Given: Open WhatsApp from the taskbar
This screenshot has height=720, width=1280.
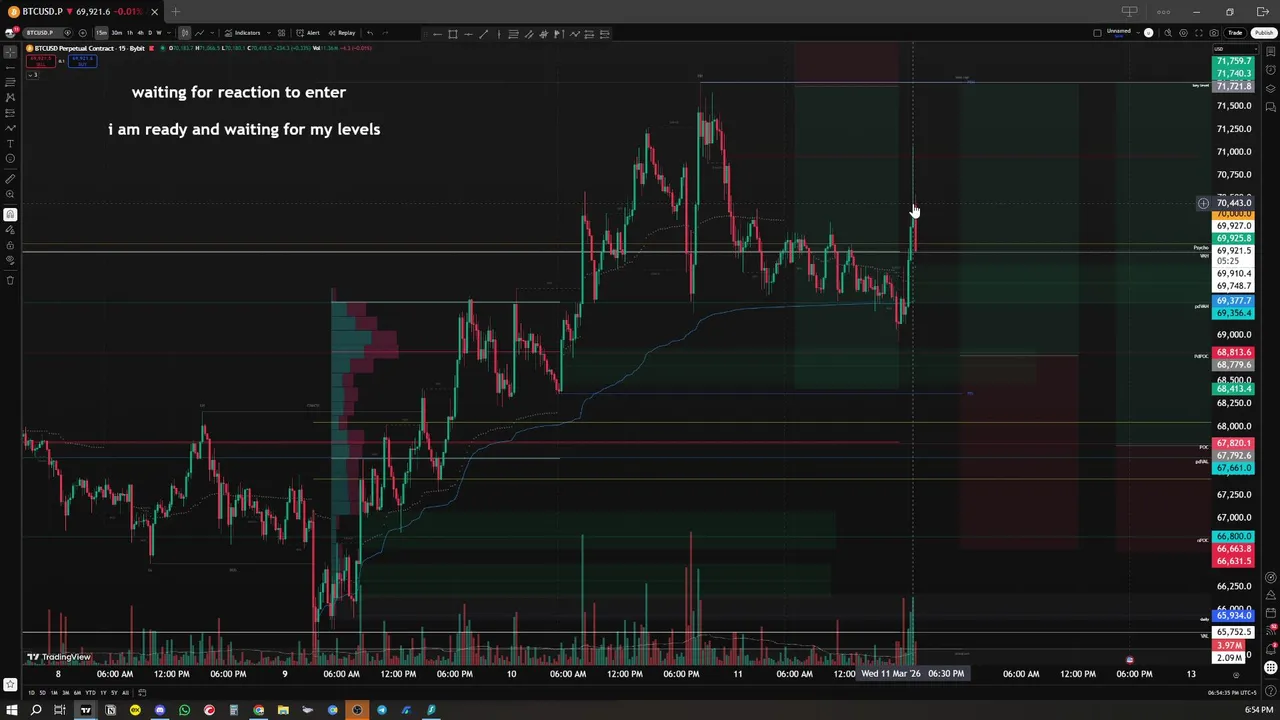Looking at the screenshot, I should click(x=184, y=710).
